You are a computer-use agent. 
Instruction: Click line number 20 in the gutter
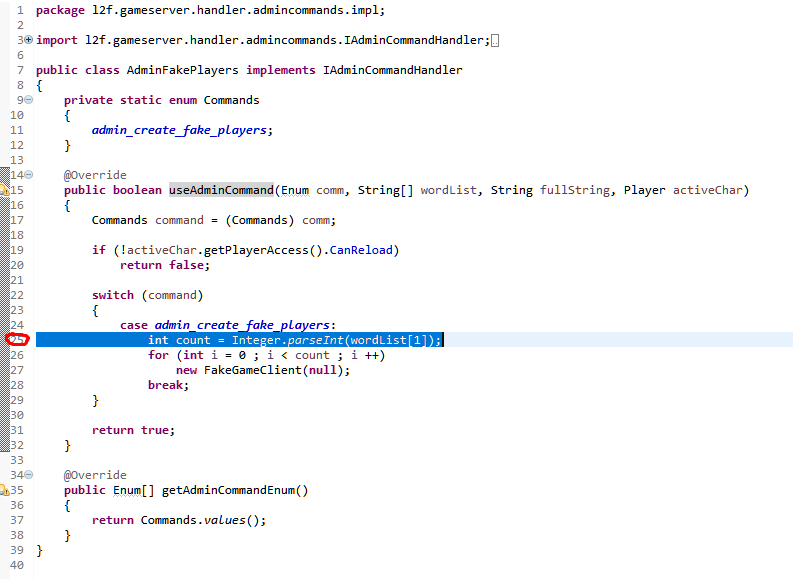click(17, 265)
